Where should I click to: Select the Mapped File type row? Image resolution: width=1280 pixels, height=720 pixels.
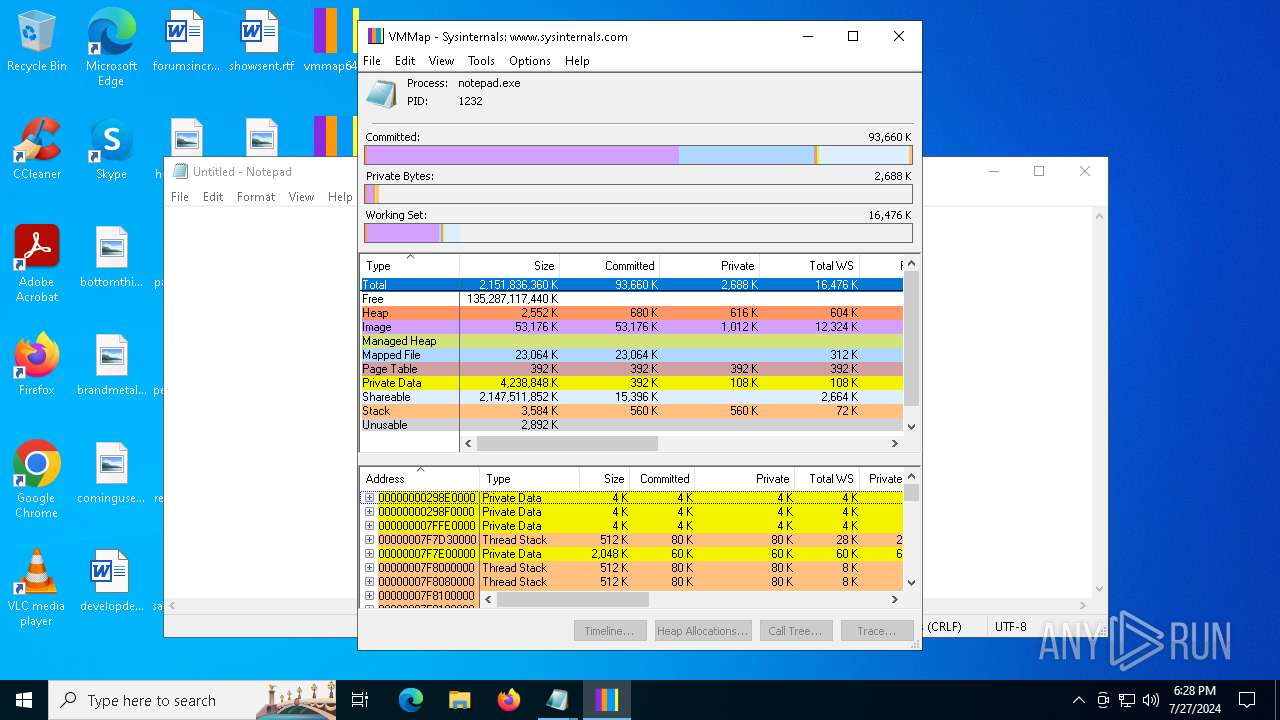point(632,355)
